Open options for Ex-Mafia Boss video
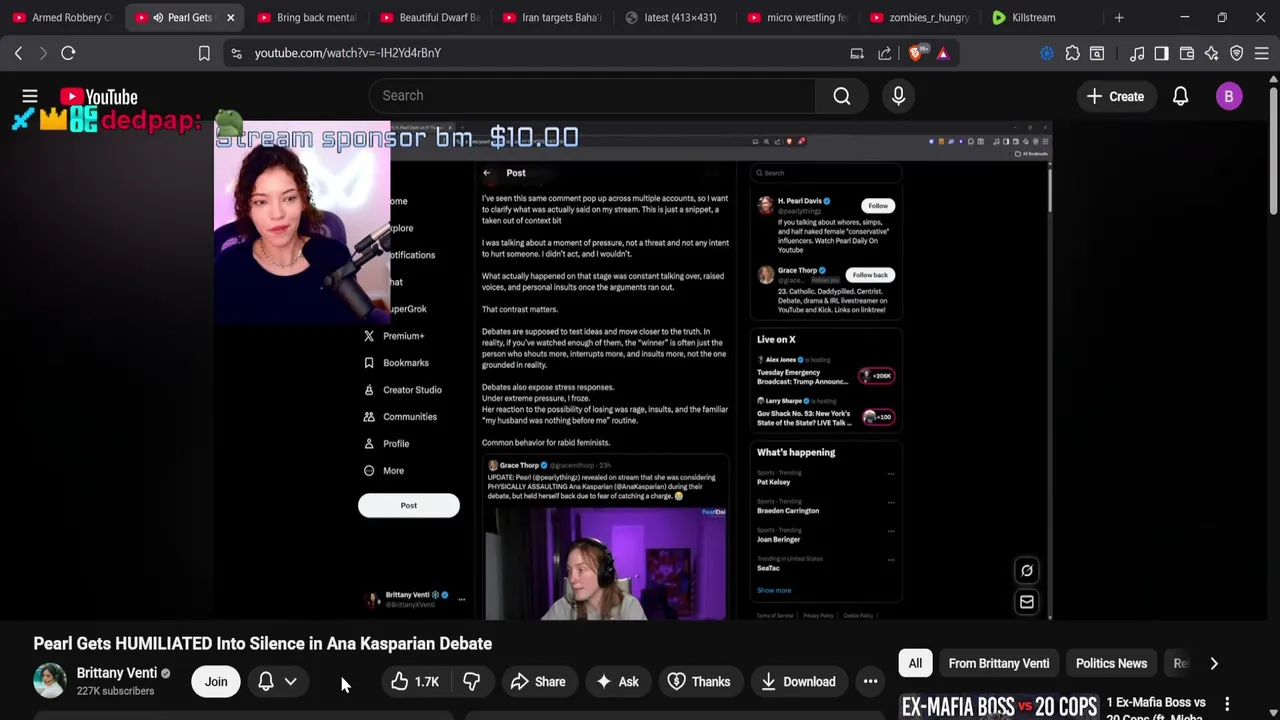Image resolution: width=1280 pixels, height=720 pixels. click(1227, 704)
